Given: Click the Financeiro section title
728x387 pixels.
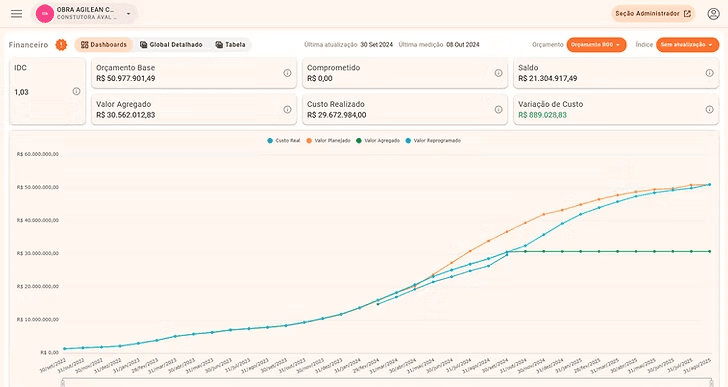Looking at the screenshot, I should pos(28,45).
